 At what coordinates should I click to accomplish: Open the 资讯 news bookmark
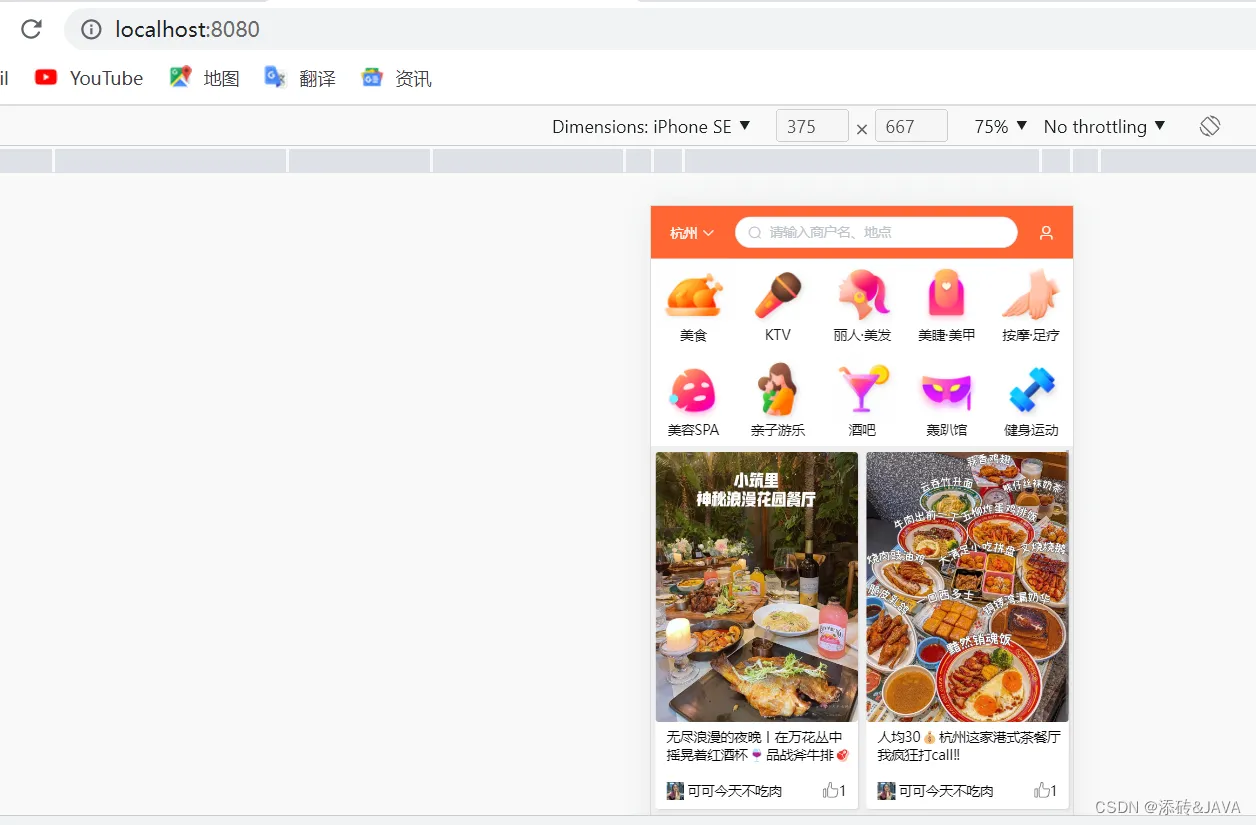coord(396,78)
